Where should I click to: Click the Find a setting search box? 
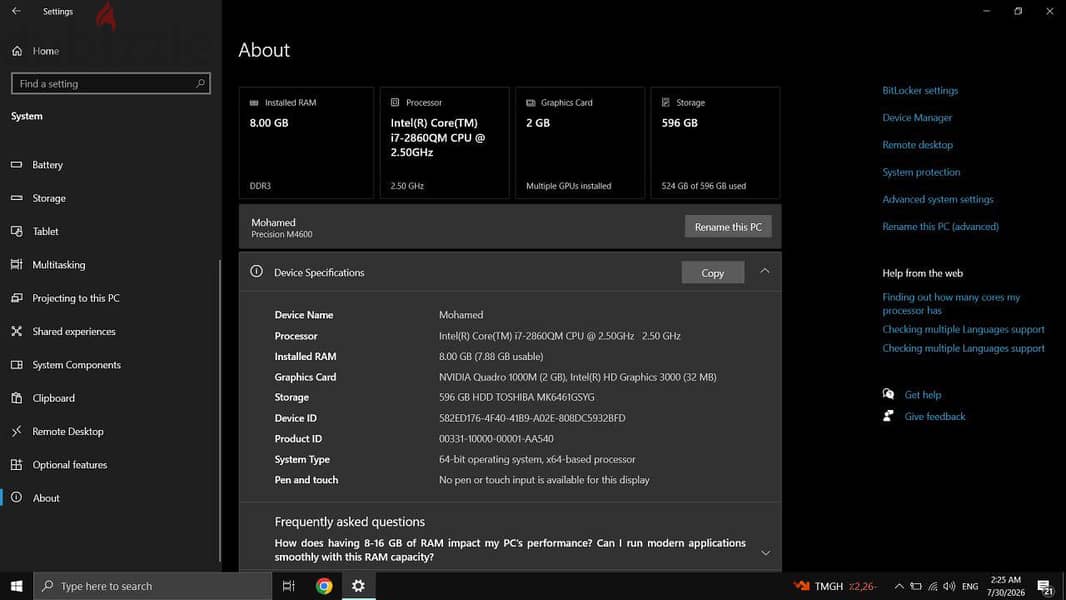click(x=111, y=84)
